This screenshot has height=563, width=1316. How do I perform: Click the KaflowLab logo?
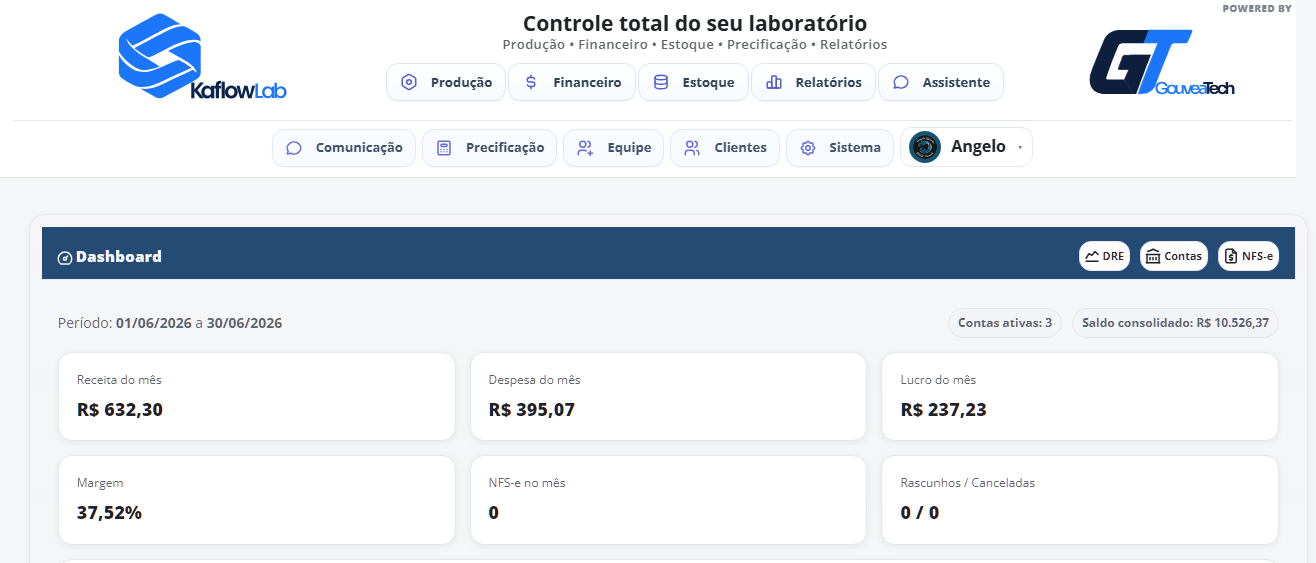(202, 58)
